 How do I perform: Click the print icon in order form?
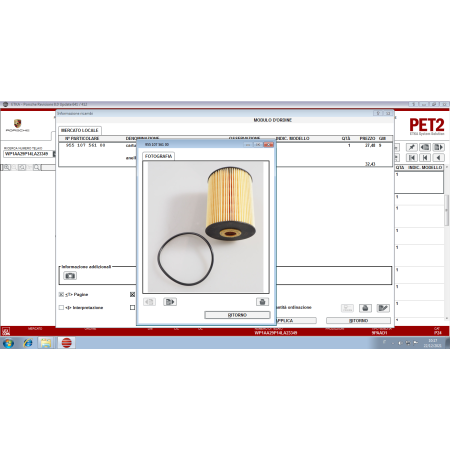[365, 308]
